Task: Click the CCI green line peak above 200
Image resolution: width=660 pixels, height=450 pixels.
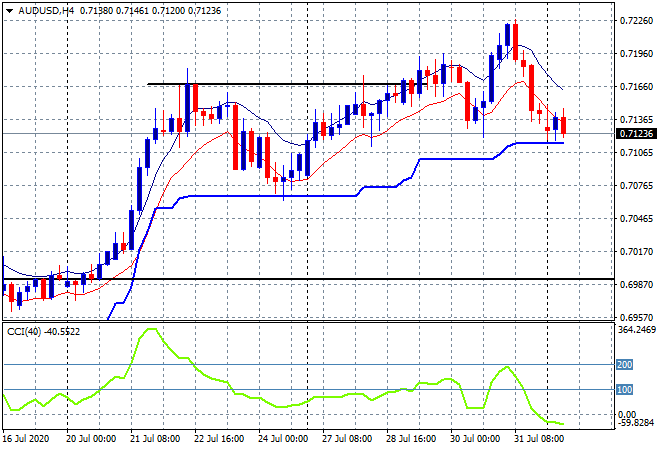Action: point(151,329)
